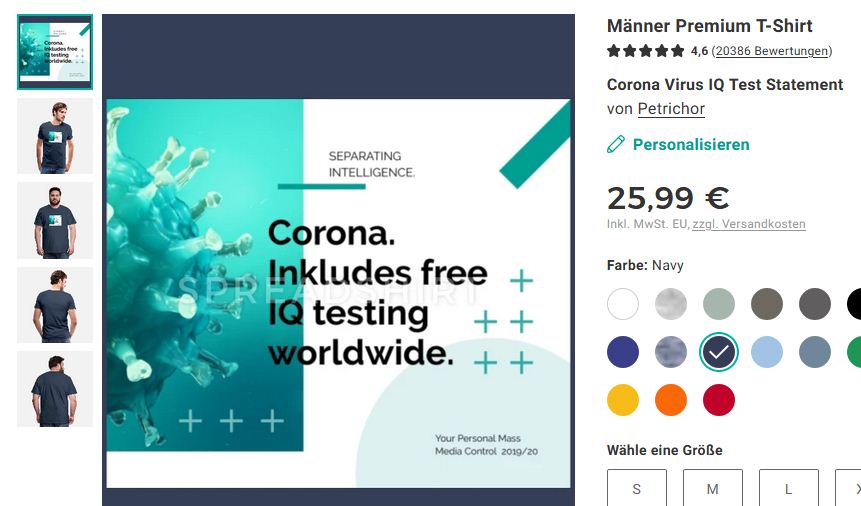Screen dimensions: 861x506
Task: Choose the royal blue color swatch
Action: coord(623,352)
